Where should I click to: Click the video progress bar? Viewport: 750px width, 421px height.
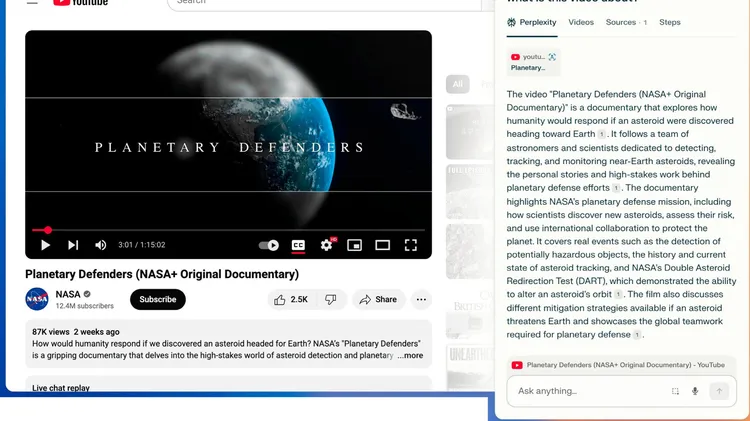click(228, 230)
